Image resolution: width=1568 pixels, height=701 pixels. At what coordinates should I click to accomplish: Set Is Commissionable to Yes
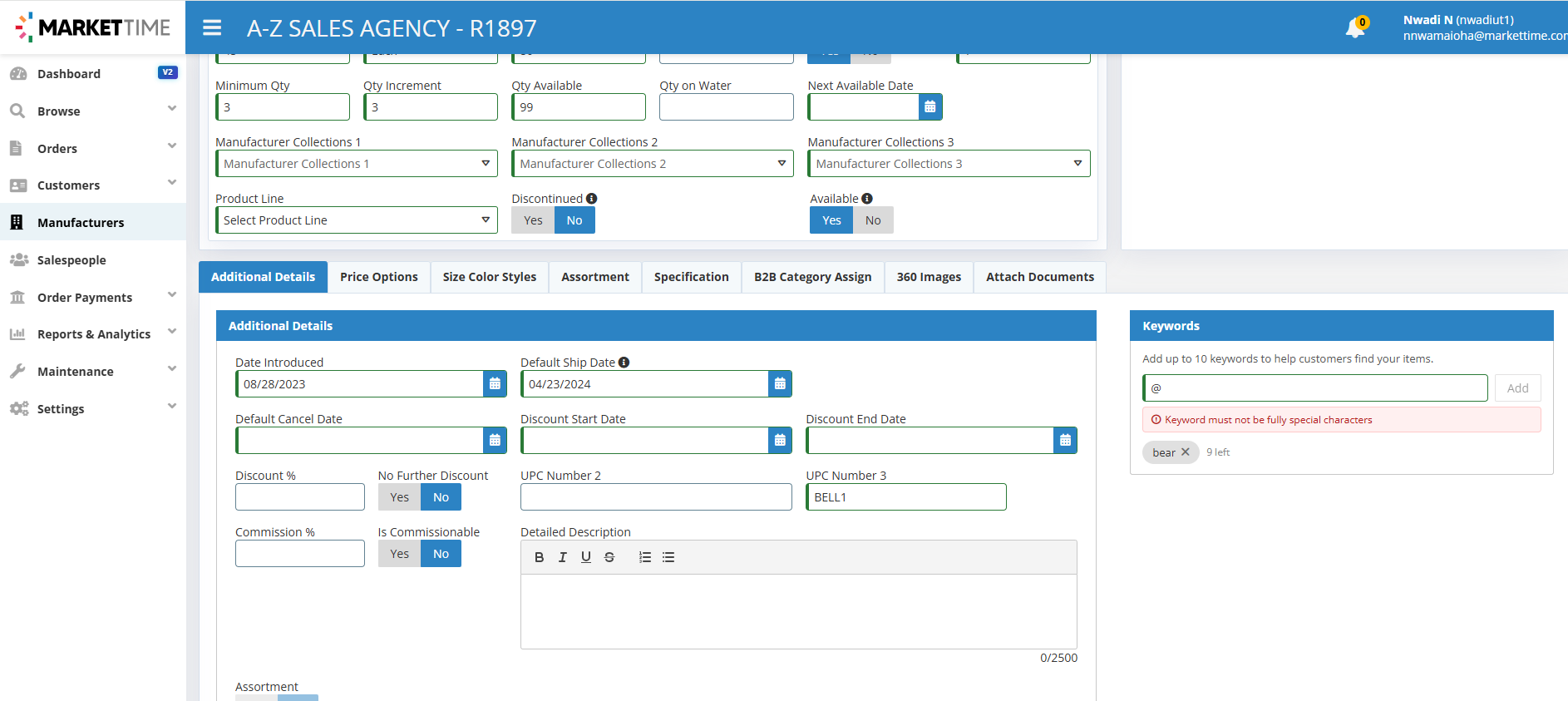pyautogui.click(x=399, y=554)
